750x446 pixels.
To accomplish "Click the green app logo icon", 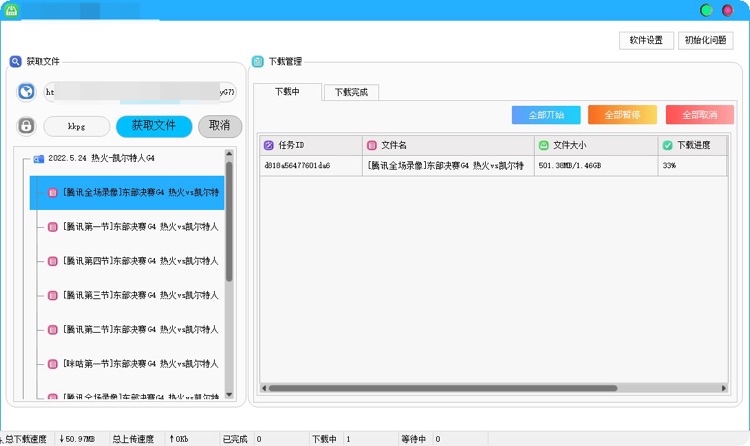I will point(11,10).
